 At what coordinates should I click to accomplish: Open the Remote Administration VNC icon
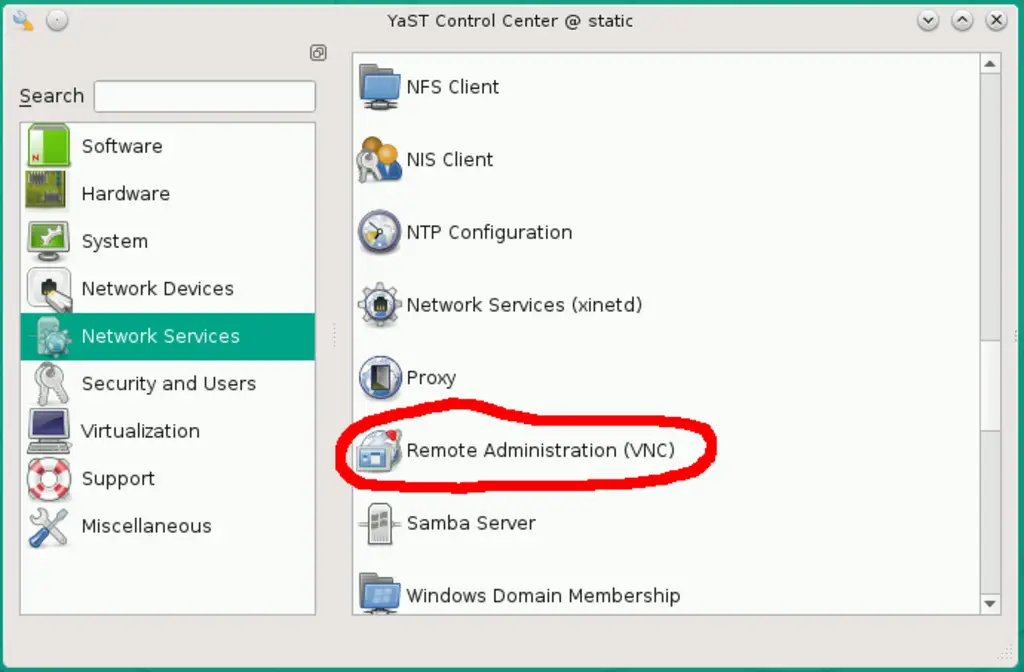[379, 451]
